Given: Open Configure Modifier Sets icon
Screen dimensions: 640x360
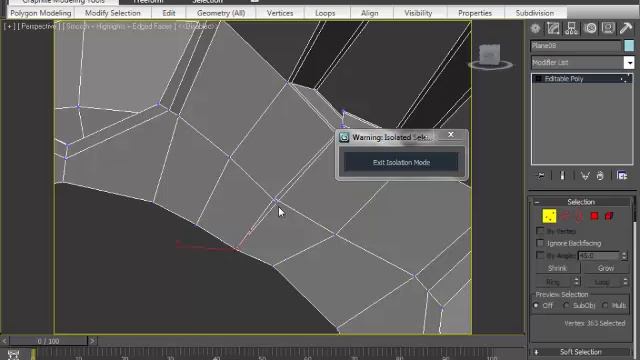Looking at the screenshot, I should [x=622, y=176].
